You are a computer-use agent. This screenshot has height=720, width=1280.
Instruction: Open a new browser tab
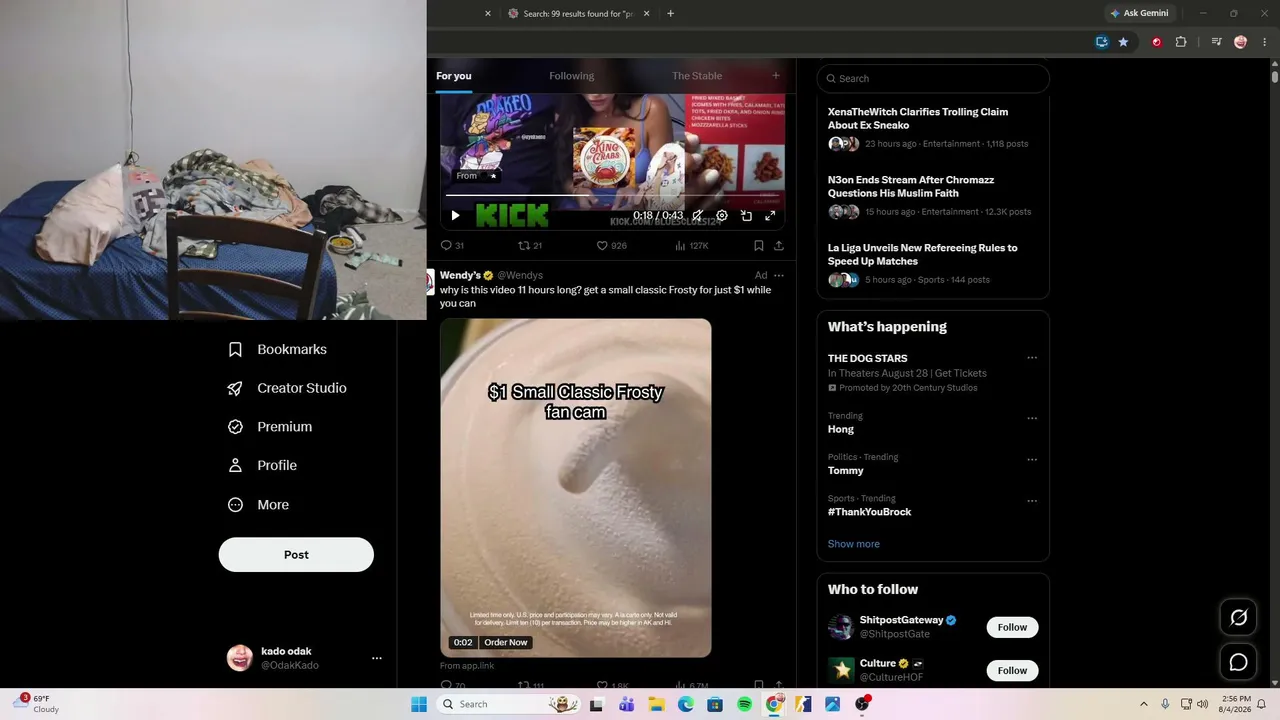point(670,14)
